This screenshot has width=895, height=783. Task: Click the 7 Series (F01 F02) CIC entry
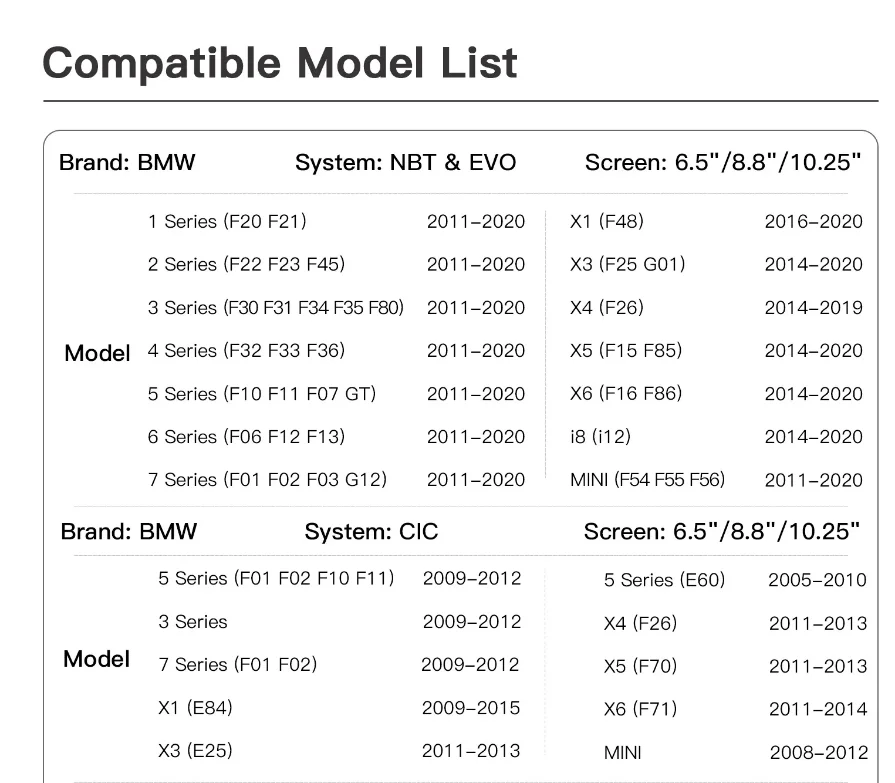click(237, 664)
